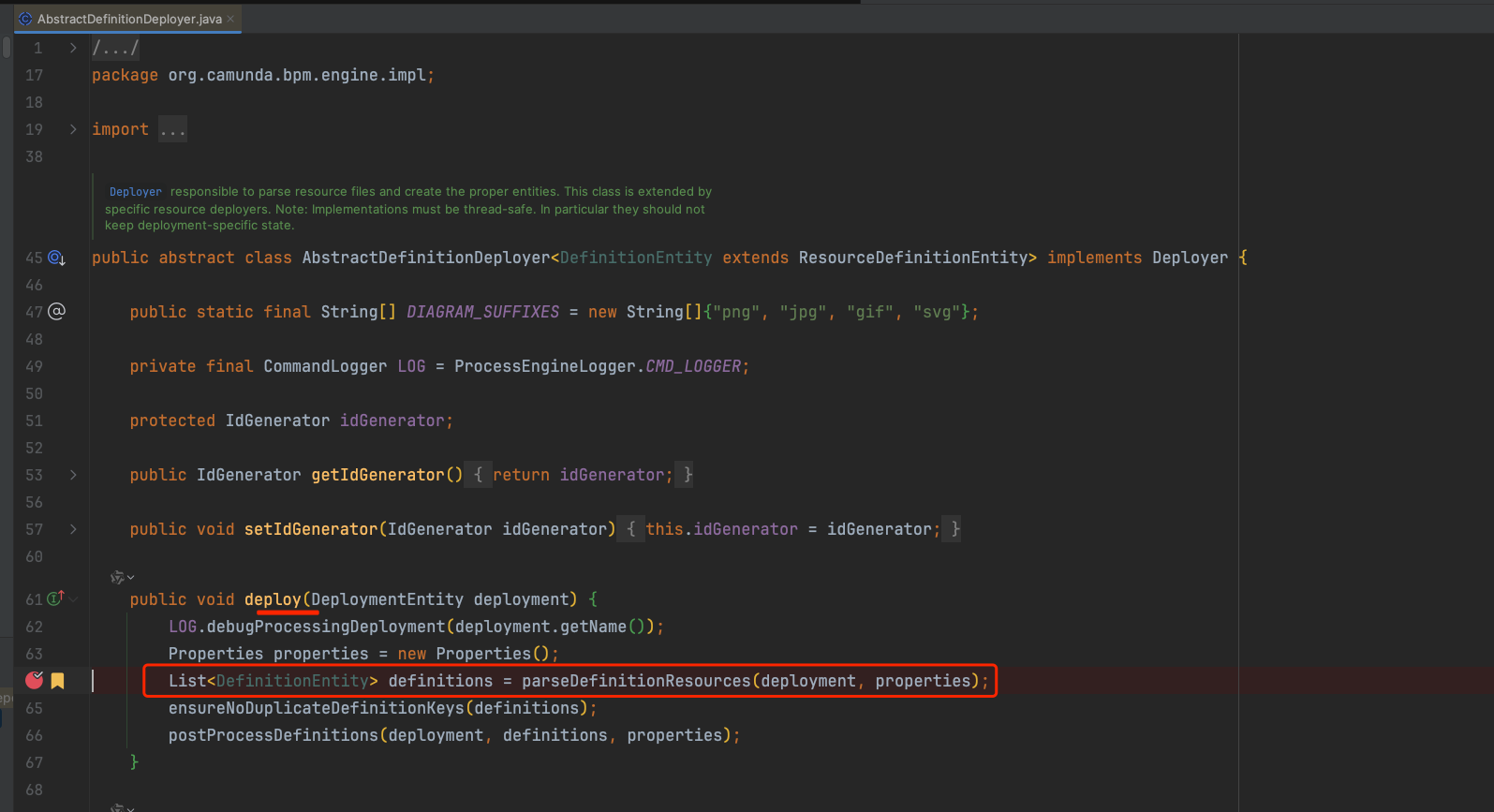
Task: Click the import ellipsis placeholder to unfold
Action: coord(172,129)
